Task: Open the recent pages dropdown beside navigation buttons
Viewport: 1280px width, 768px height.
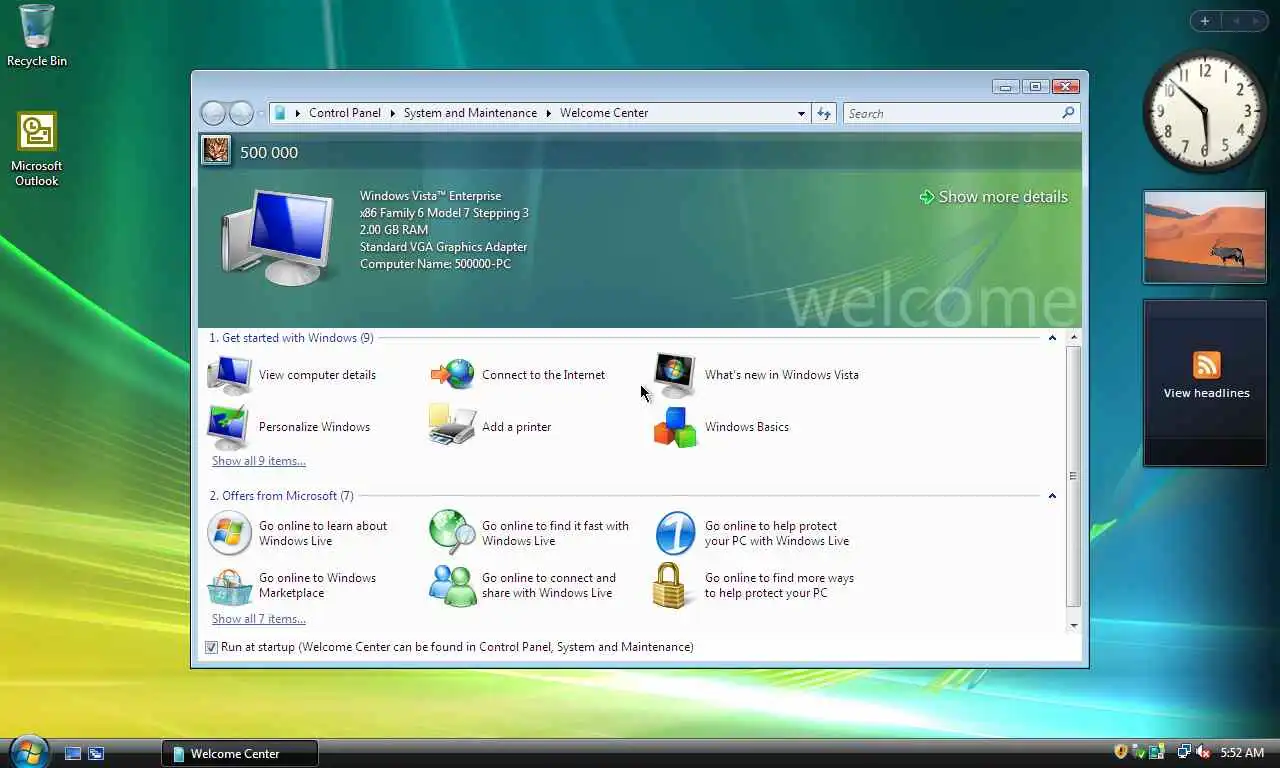Action: (x=261, y=113)
